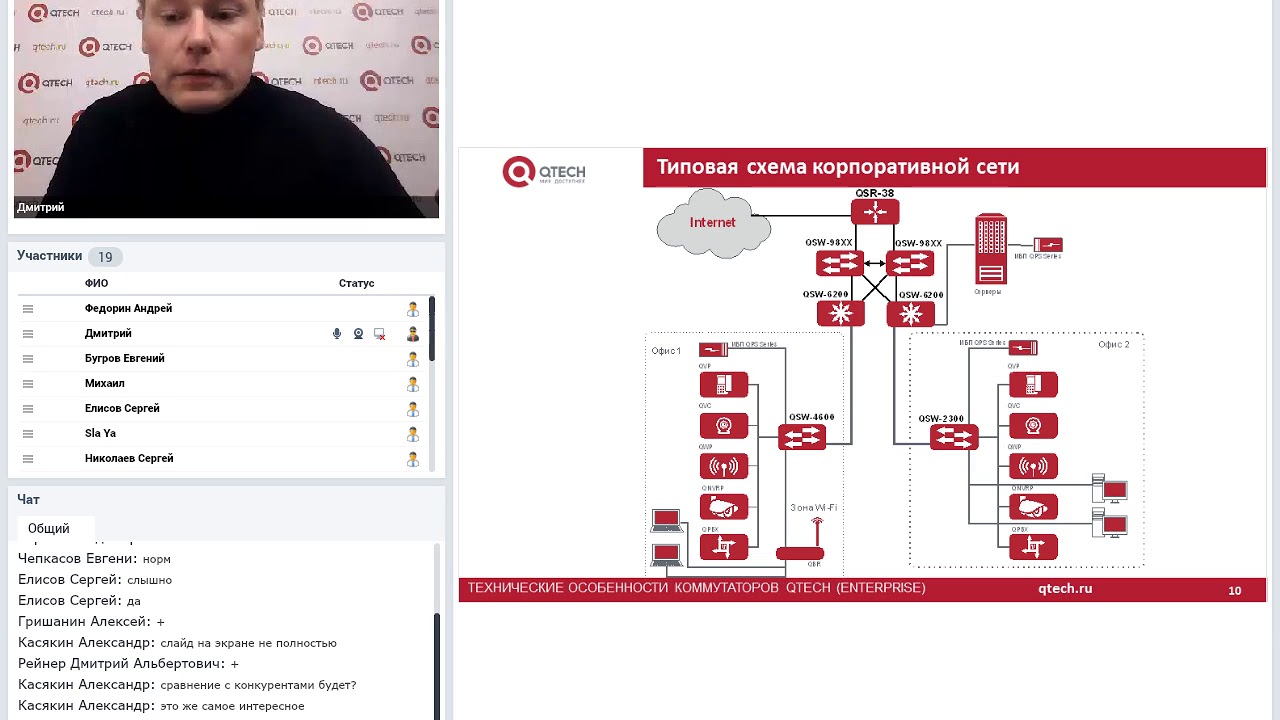Click the user avatar icon for Федорин Андрей
Viewport: 1280px width, 720px height.
pyautogui.click(x=413, y=309)
